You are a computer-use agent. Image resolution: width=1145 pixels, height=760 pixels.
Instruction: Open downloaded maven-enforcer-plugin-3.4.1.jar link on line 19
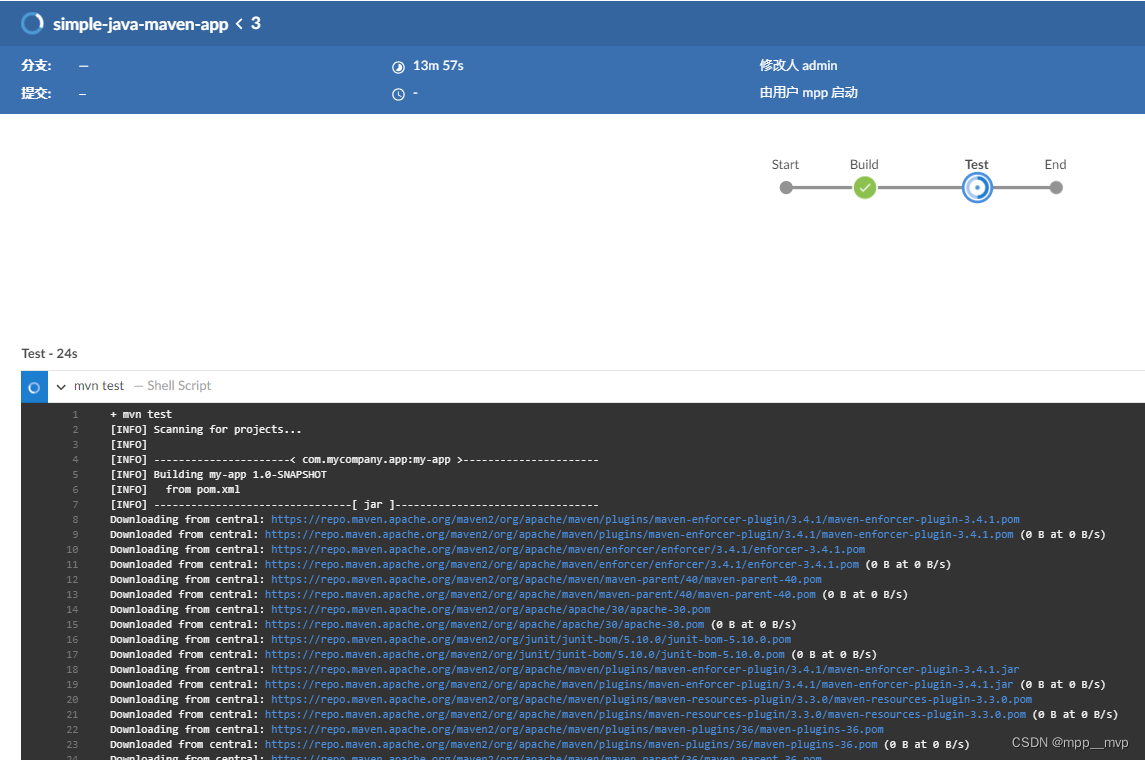[x=639, y=684]
